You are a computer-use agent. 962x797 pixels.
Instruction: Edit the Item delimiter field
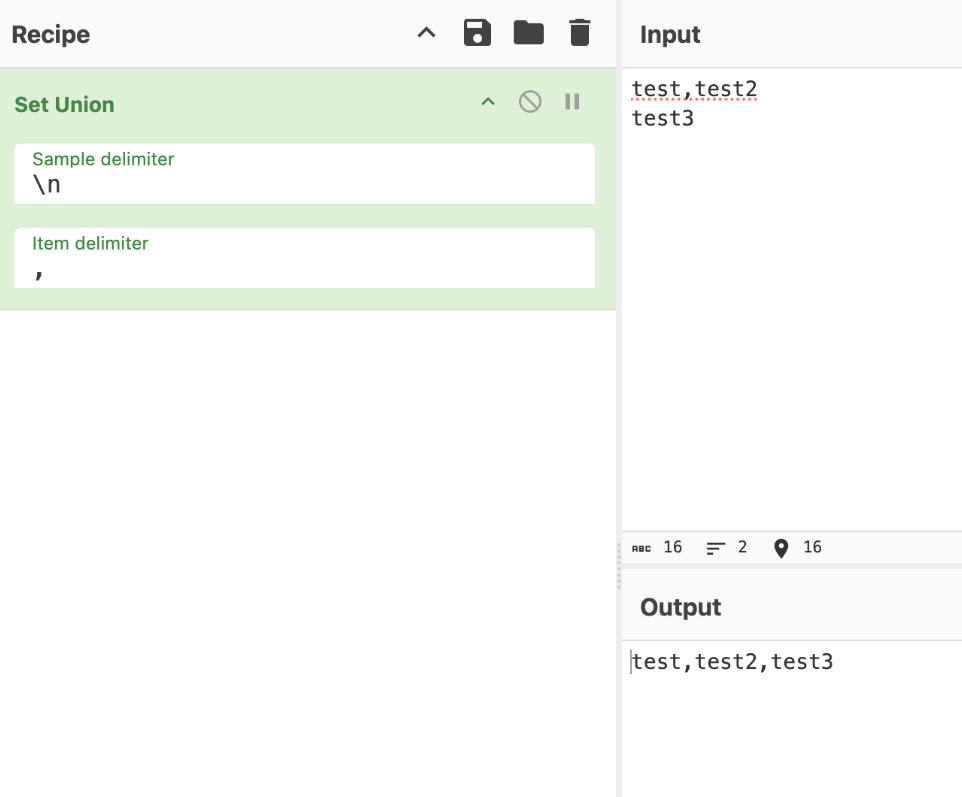click(x=304, y=258)
